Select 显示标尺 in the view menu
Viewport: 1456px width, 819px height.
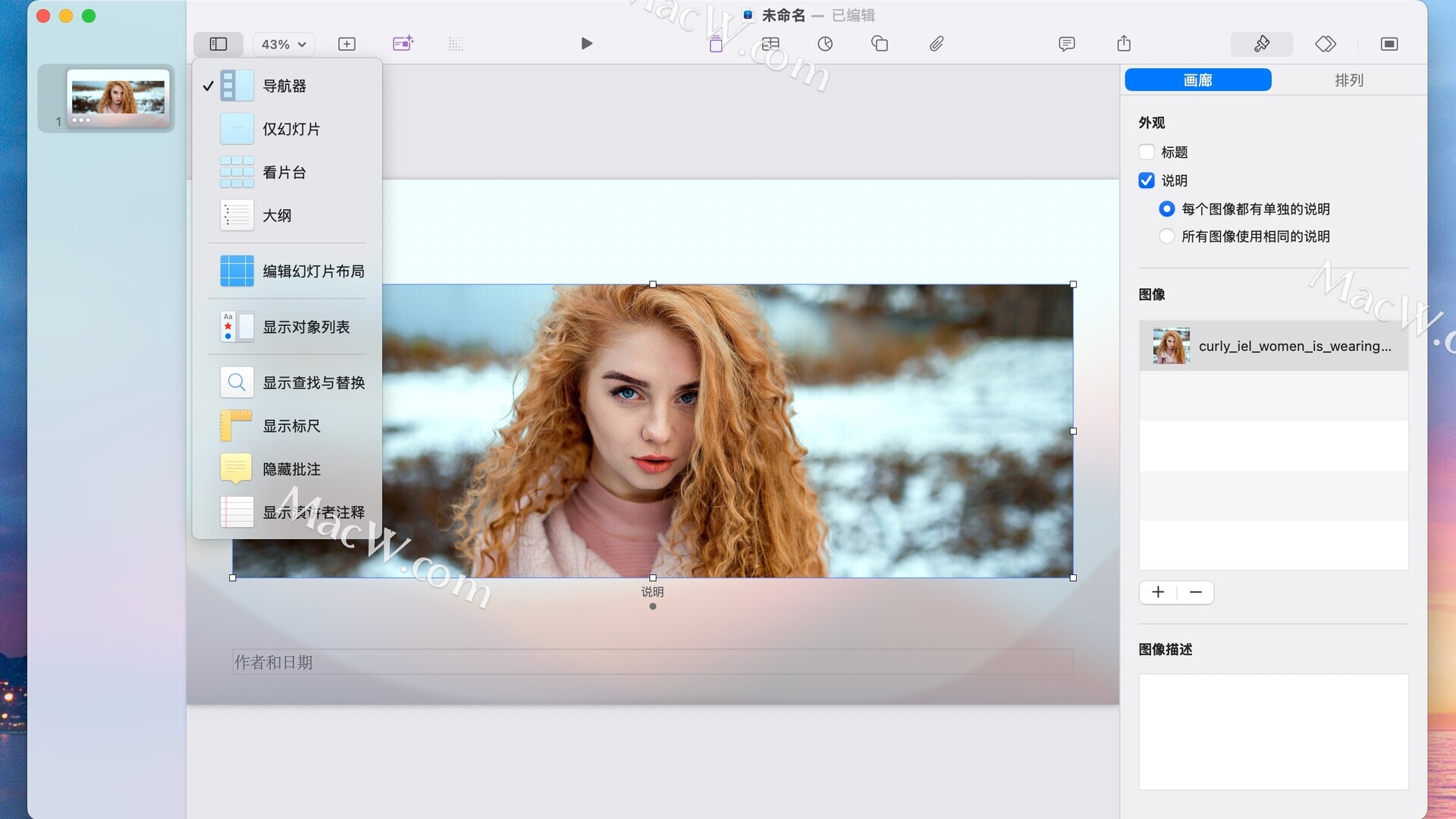click(291, 426)
